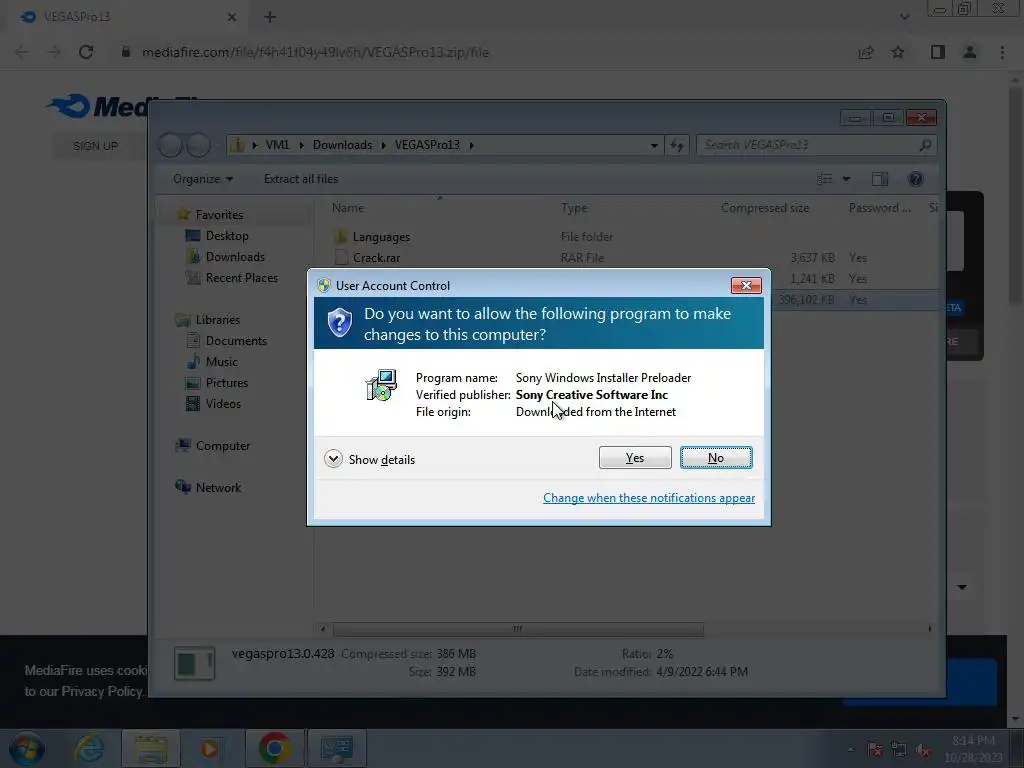The width and height of the screenshot is (1024, 768).
Task: Open File Explorer taskbar icon
Action: 151,748
